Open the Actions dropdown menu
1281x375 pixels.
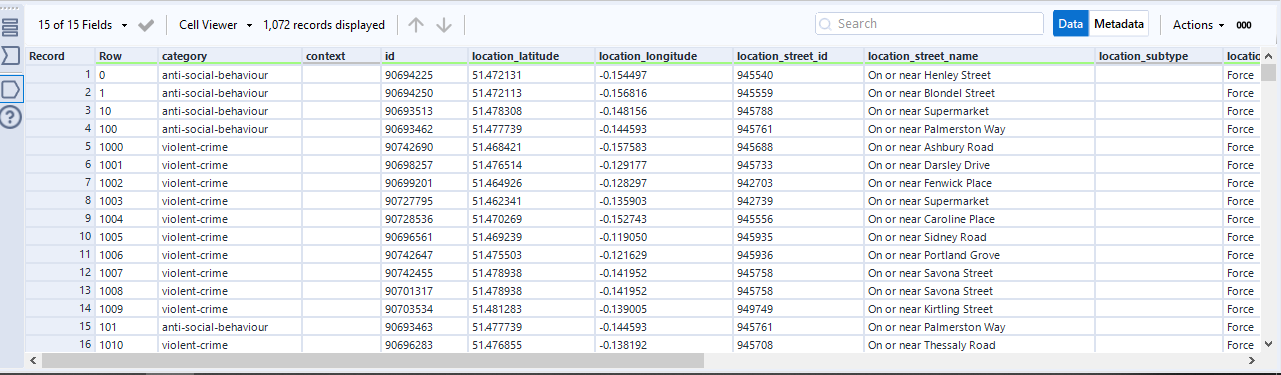pyautogui.click(x=1199, y=25)
